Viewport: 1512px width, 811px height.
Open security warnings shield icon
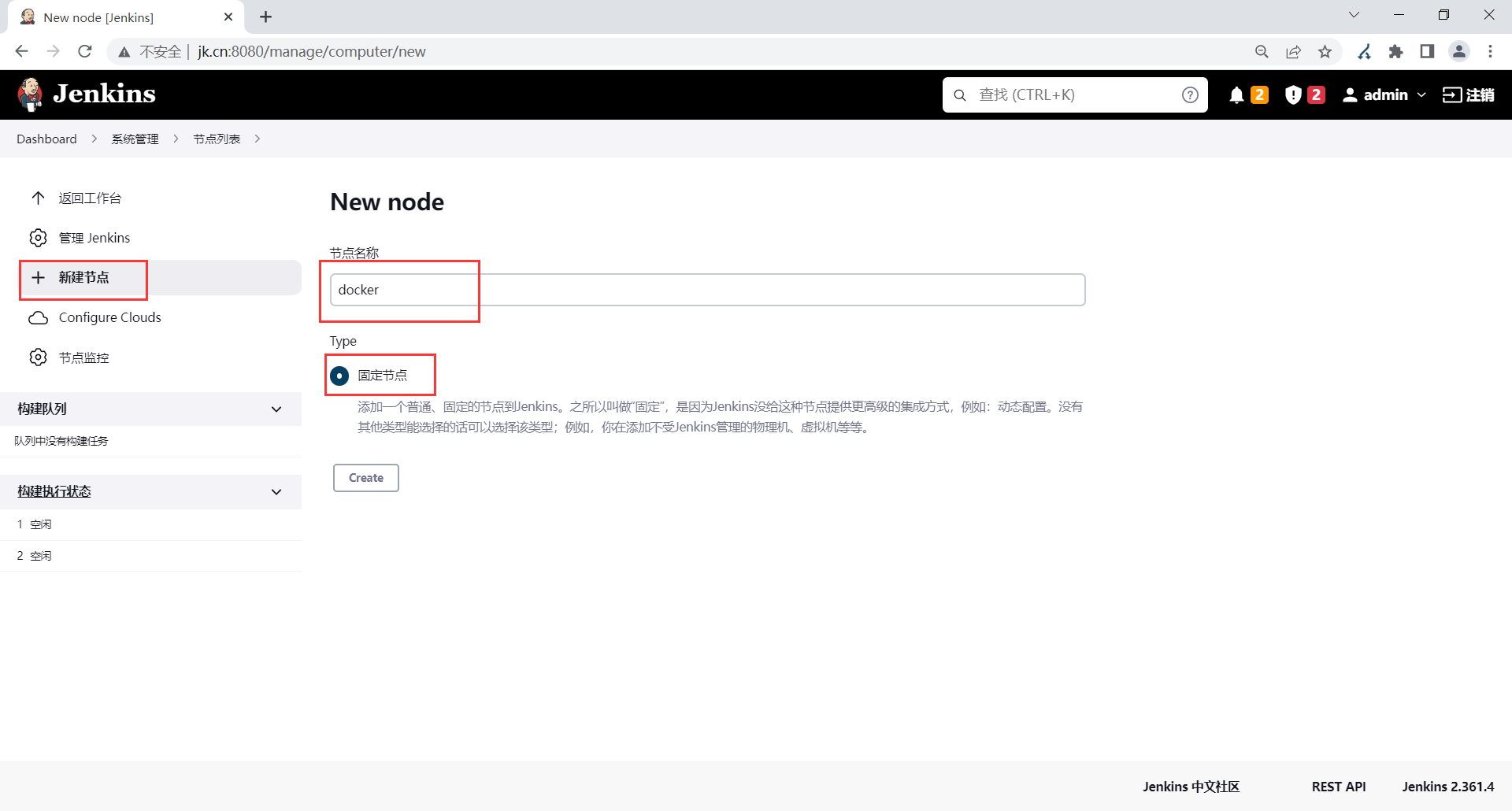coord(1293,95)
